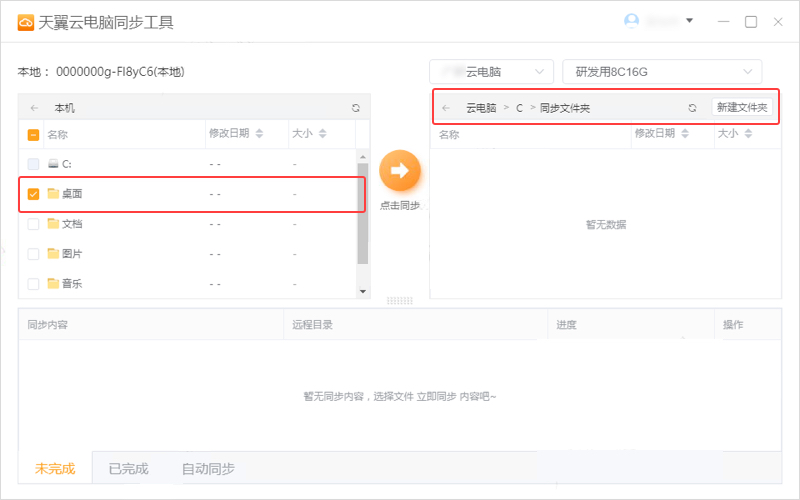Toggle the select-all checkbox beside 名称
800x500 pixels.
coord(33,135)
